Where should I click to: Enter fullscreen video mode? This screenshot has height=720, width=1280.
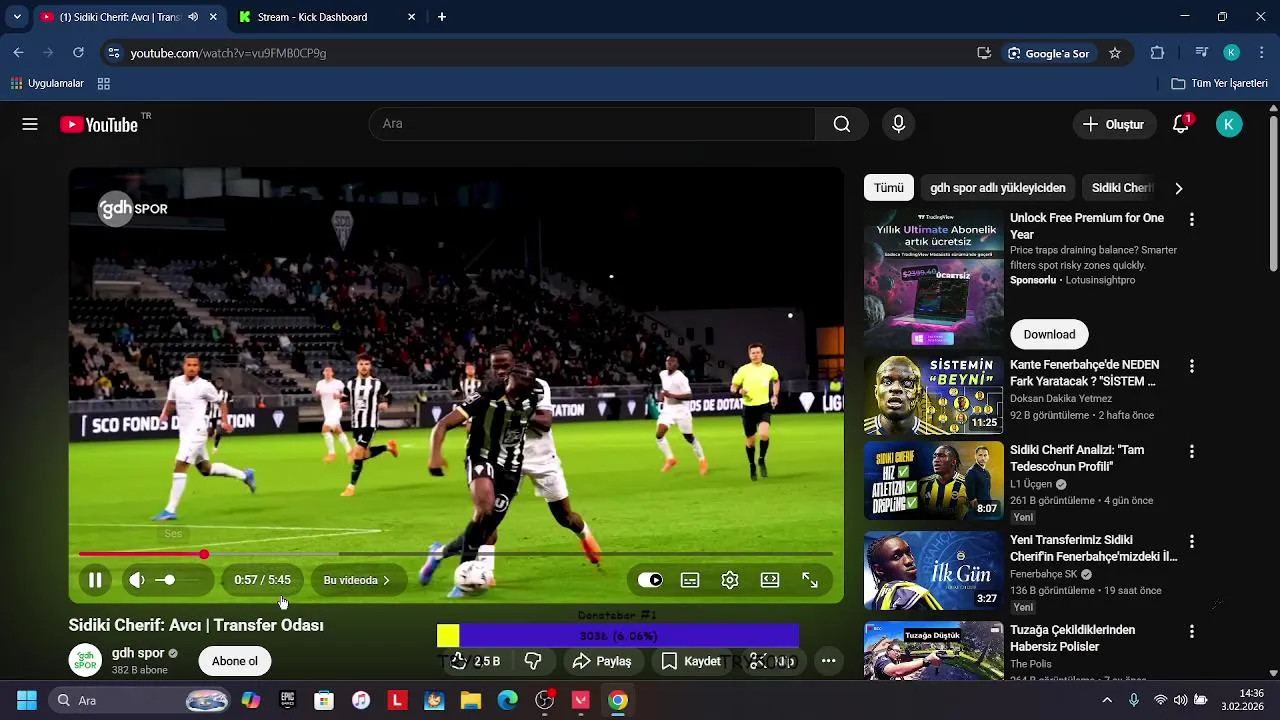tap(810, 580)
